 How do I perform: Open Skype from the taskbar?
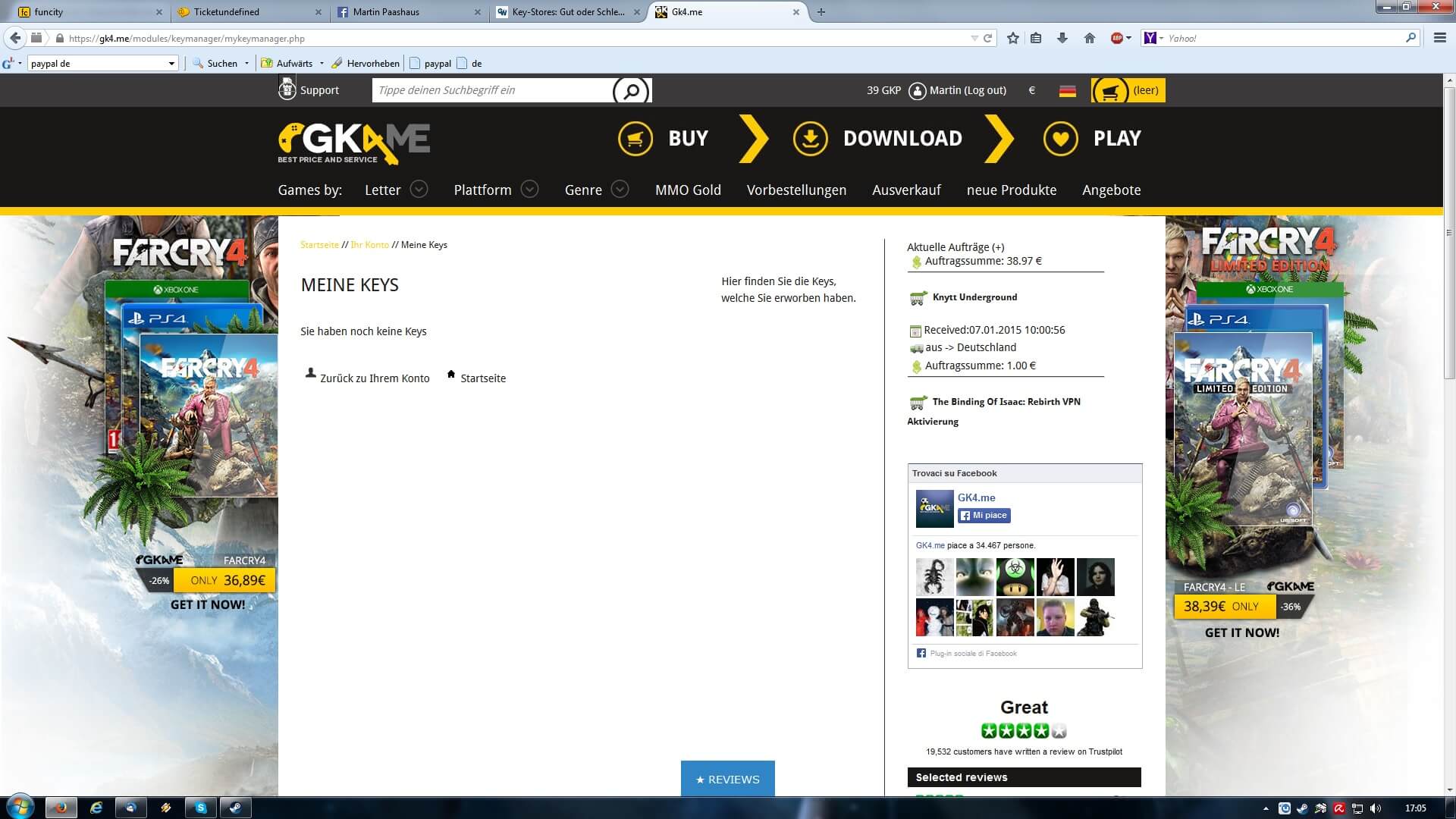pyautogui.click(x=201, y=808)
